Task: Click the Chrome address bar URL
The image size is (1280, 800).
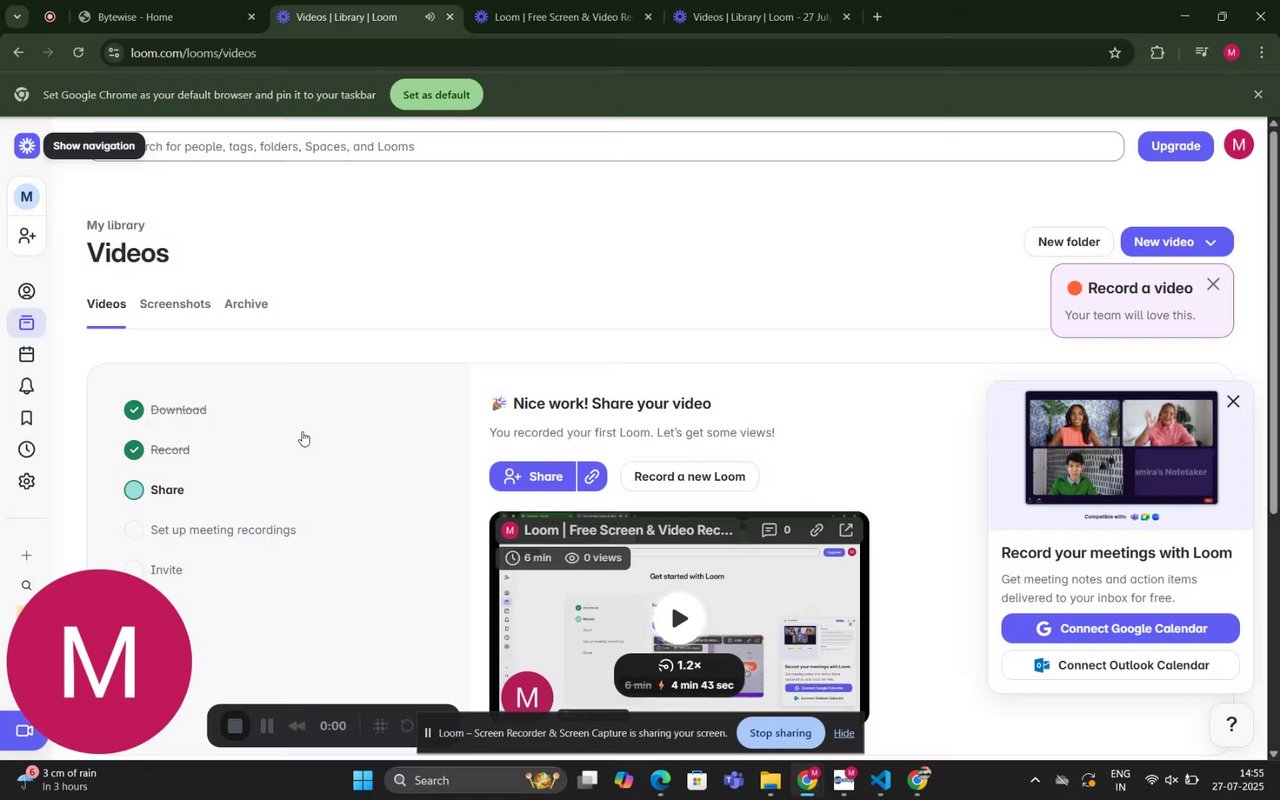Action: [x=193, y=53]
